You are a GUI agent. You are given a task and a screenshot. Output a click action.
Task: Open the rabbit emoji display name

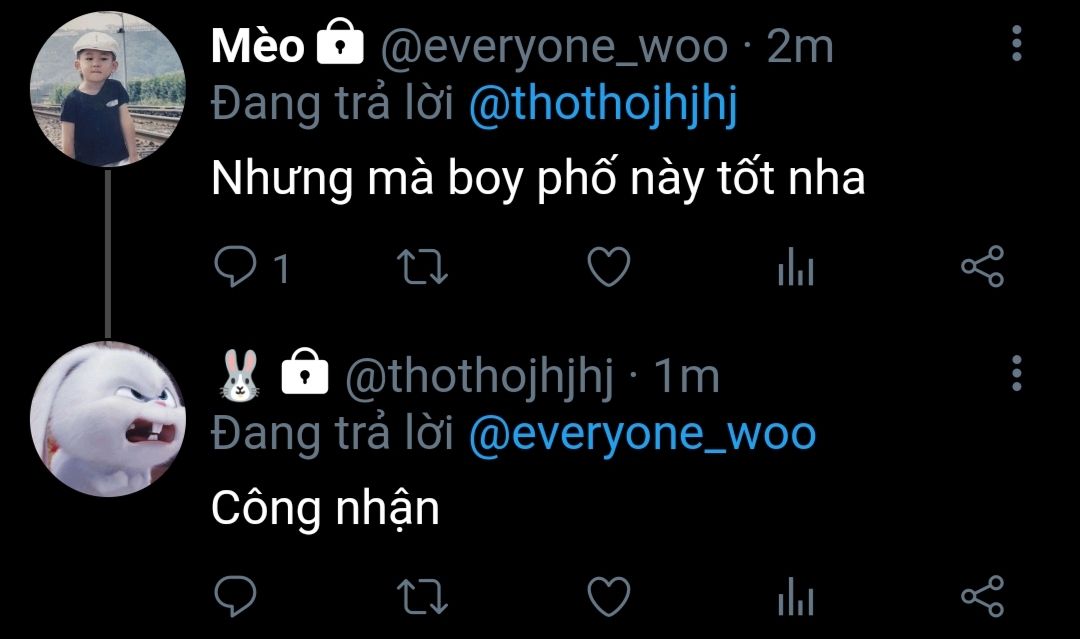point(239,376)
